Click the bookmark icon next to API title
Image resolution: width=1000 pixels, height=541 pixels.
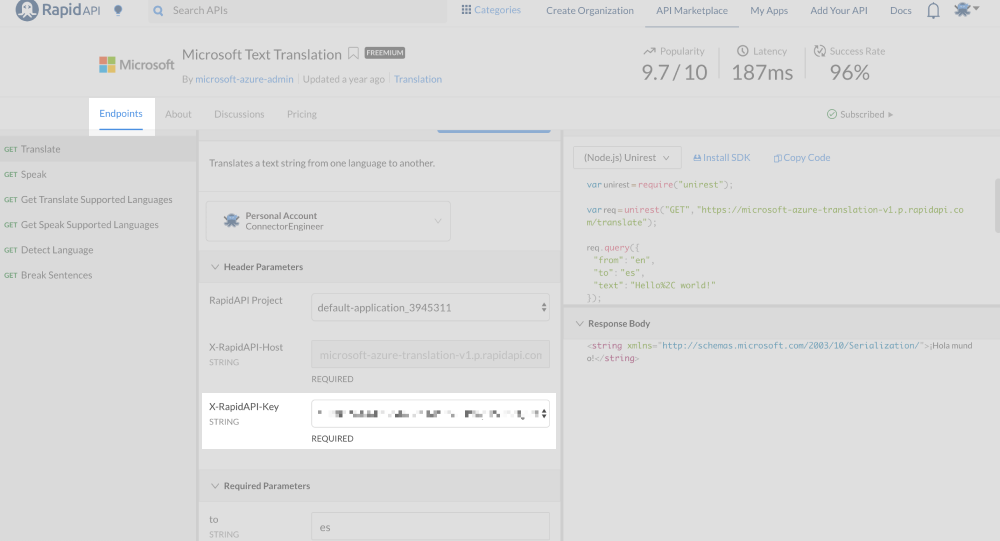353,54
